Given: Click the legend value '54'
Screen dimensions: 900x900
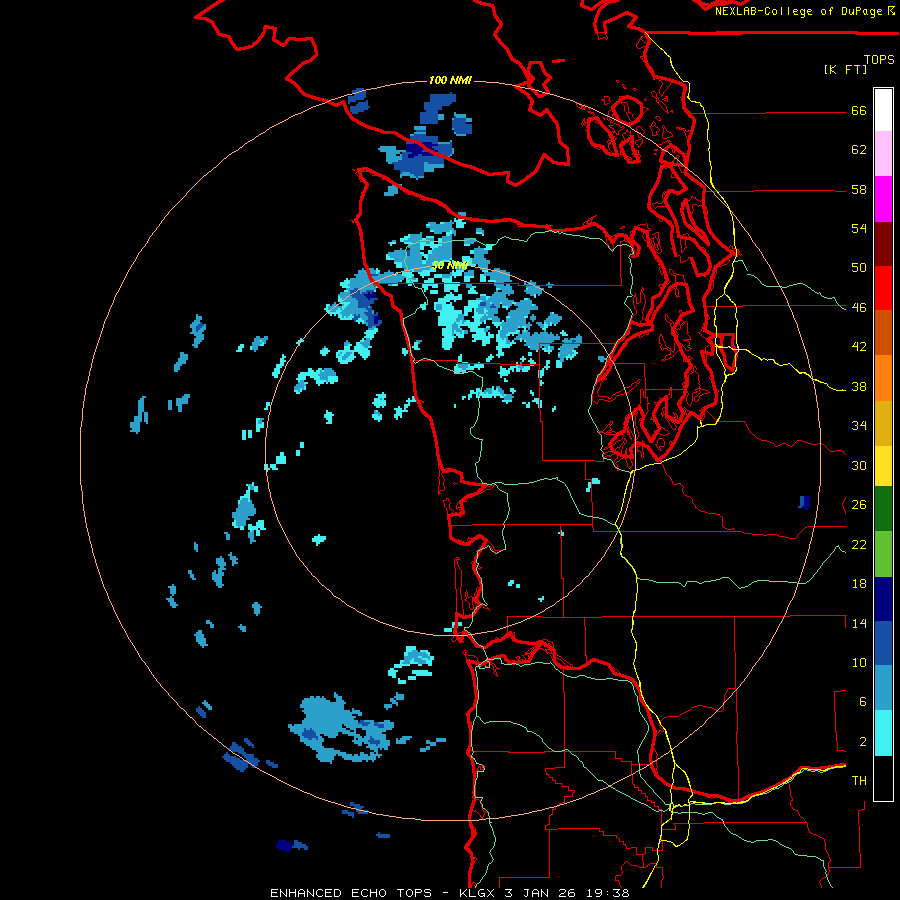Looking at the screenshot, I should 859,228.
